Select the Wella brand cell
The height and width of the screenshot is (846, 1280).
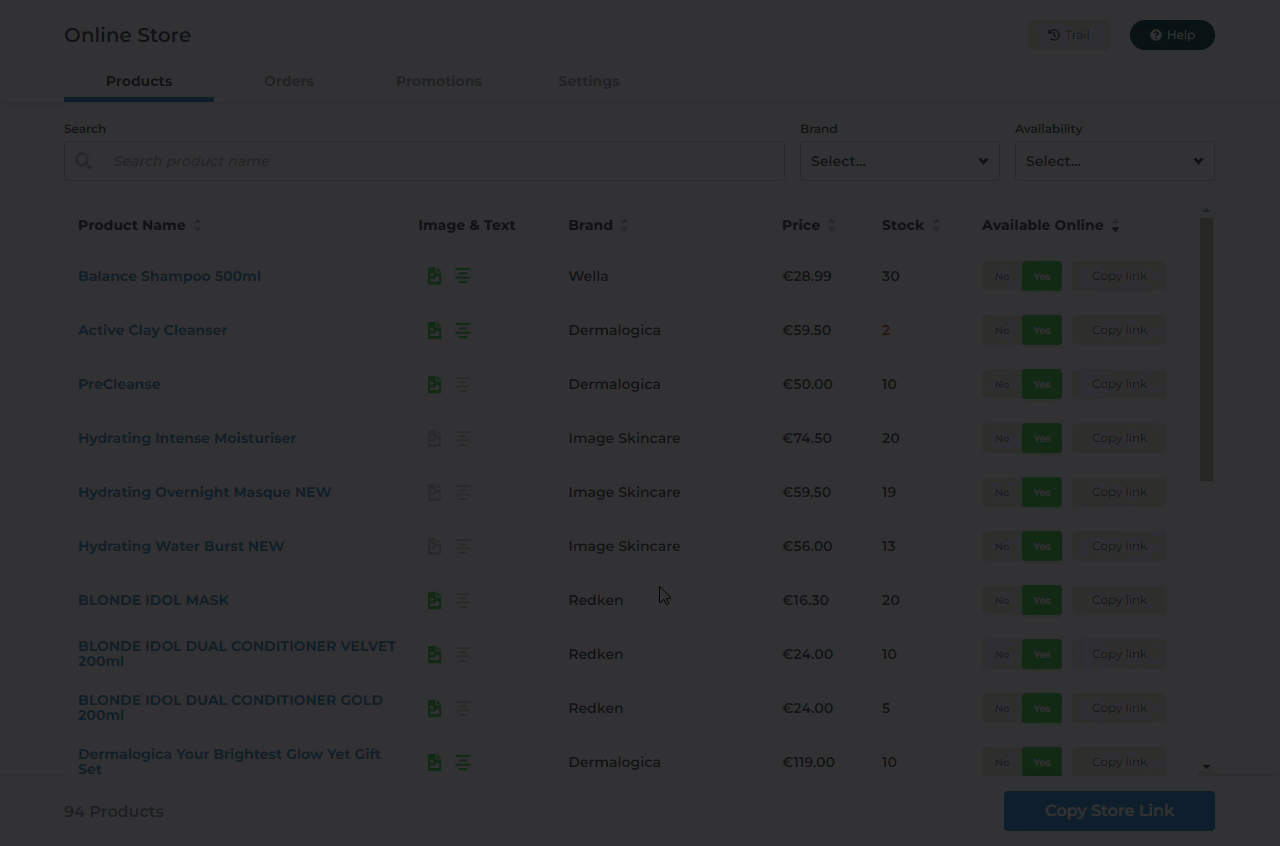[588, 276]
